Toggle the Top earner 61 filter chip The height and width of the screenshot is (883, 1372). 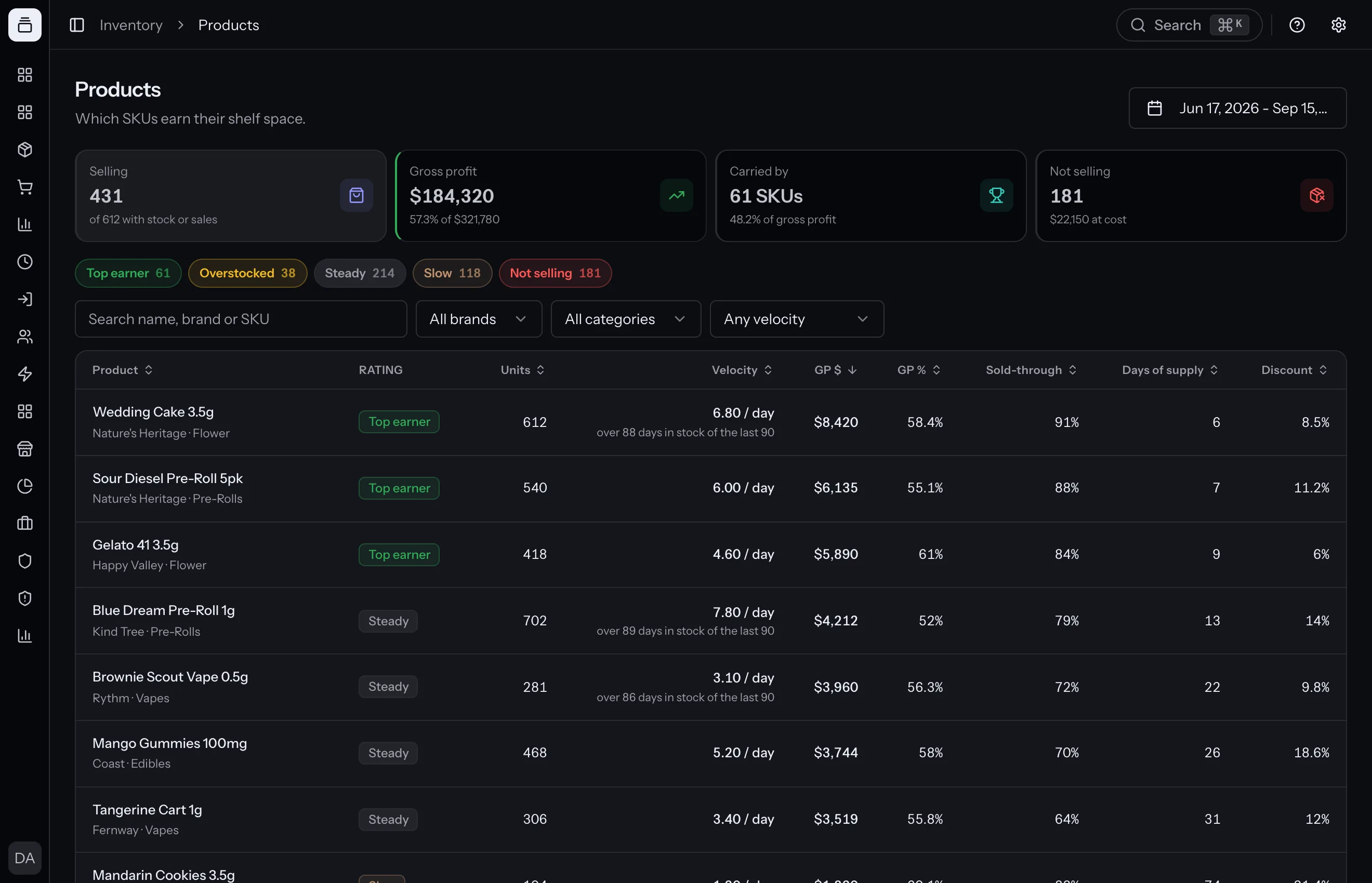(128, 273)
